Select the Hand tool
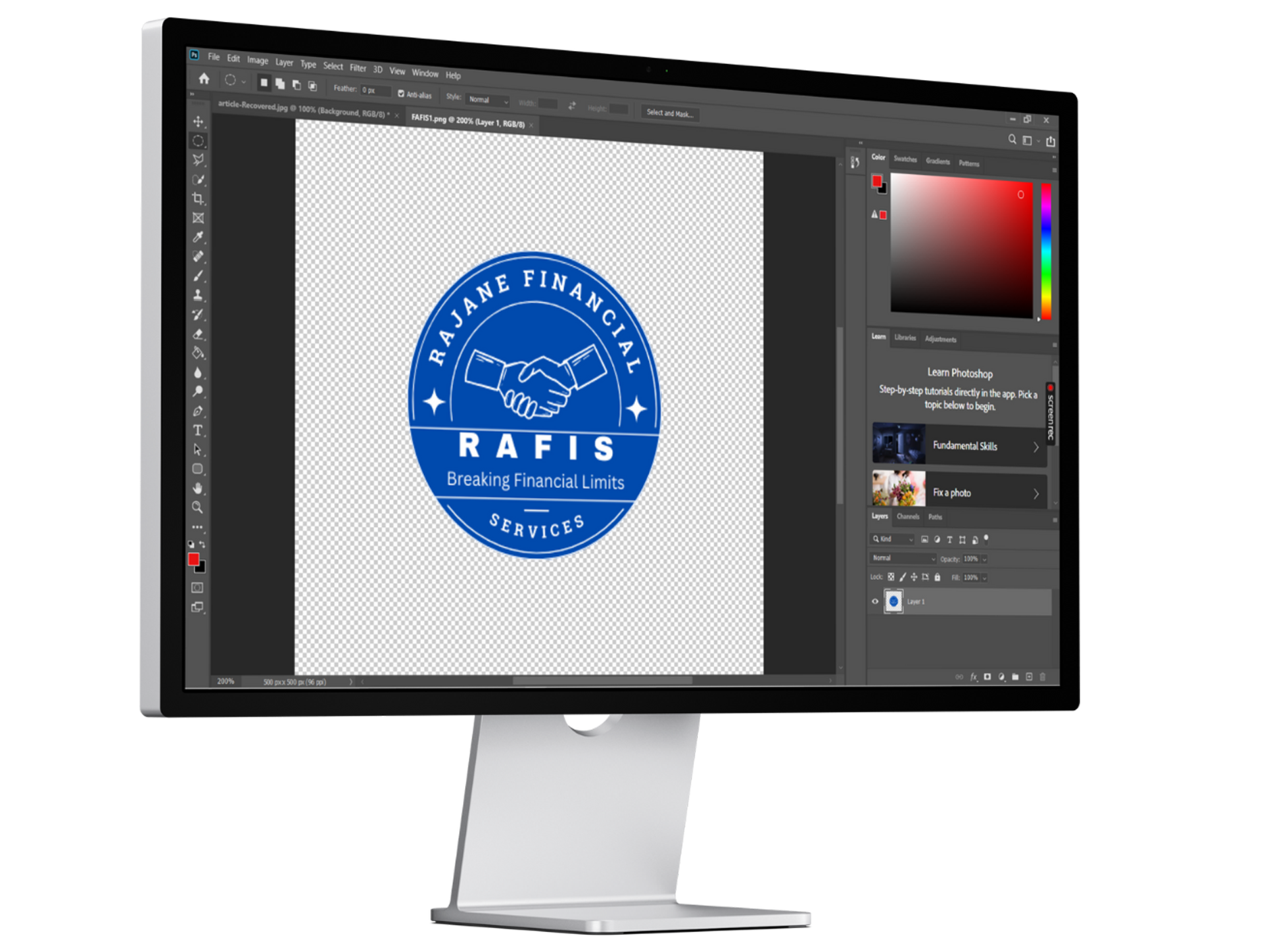 pos(198,488)
